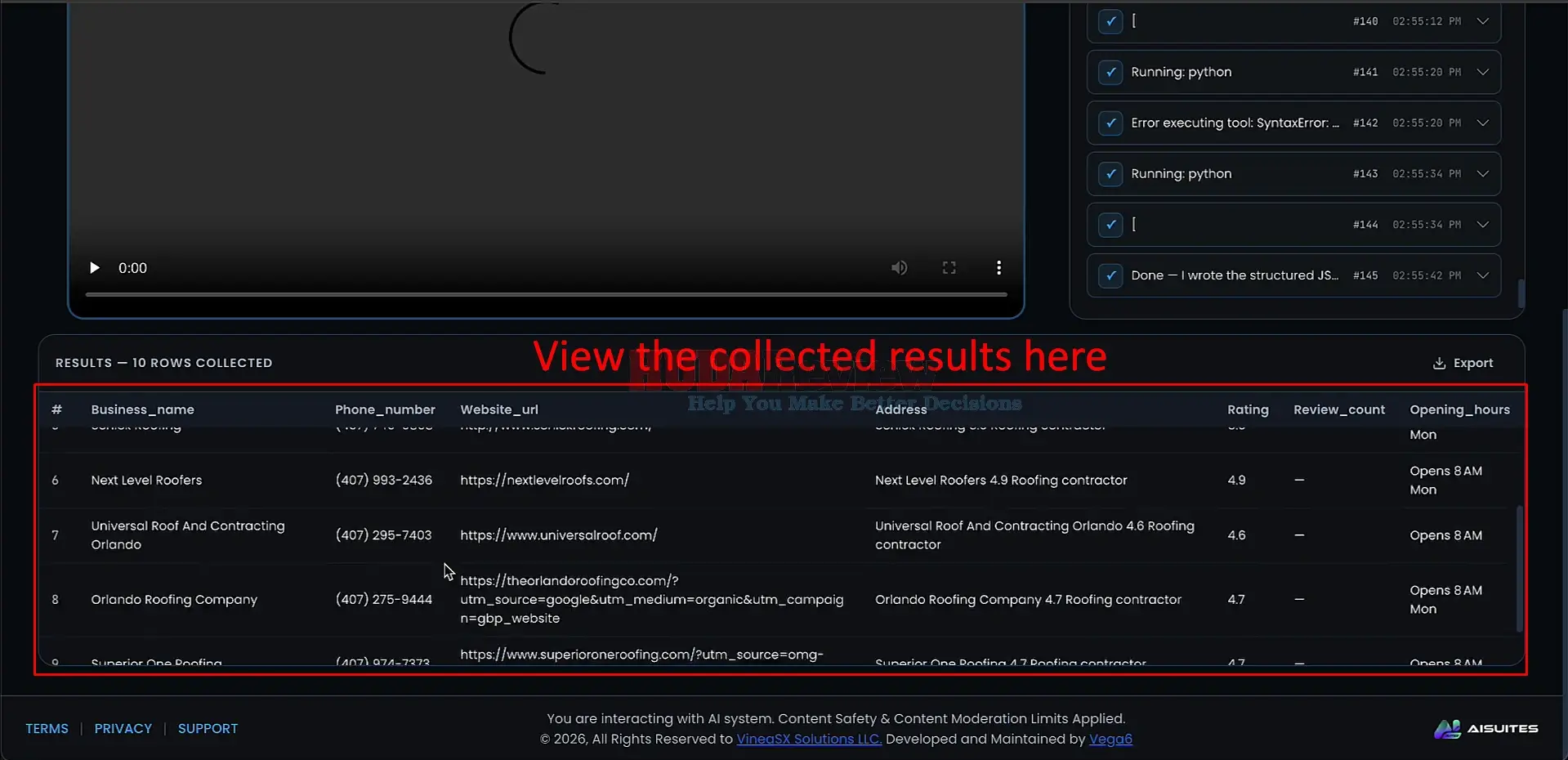Open the SUPPORT footer link
The width and height of the screenshot is (1568, 760).
208,728
